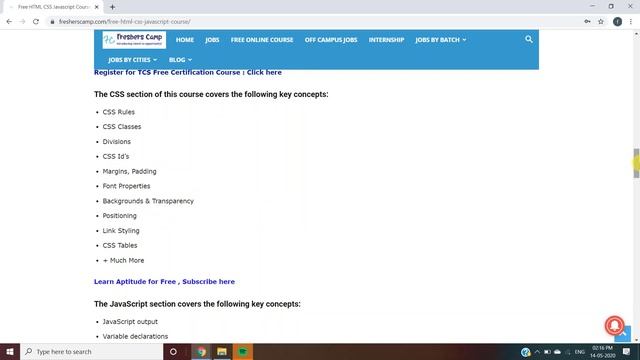The width and height of the screenshot is (640, 360).
Task: Click the browser forward arrow
Action: click(22, 22)
